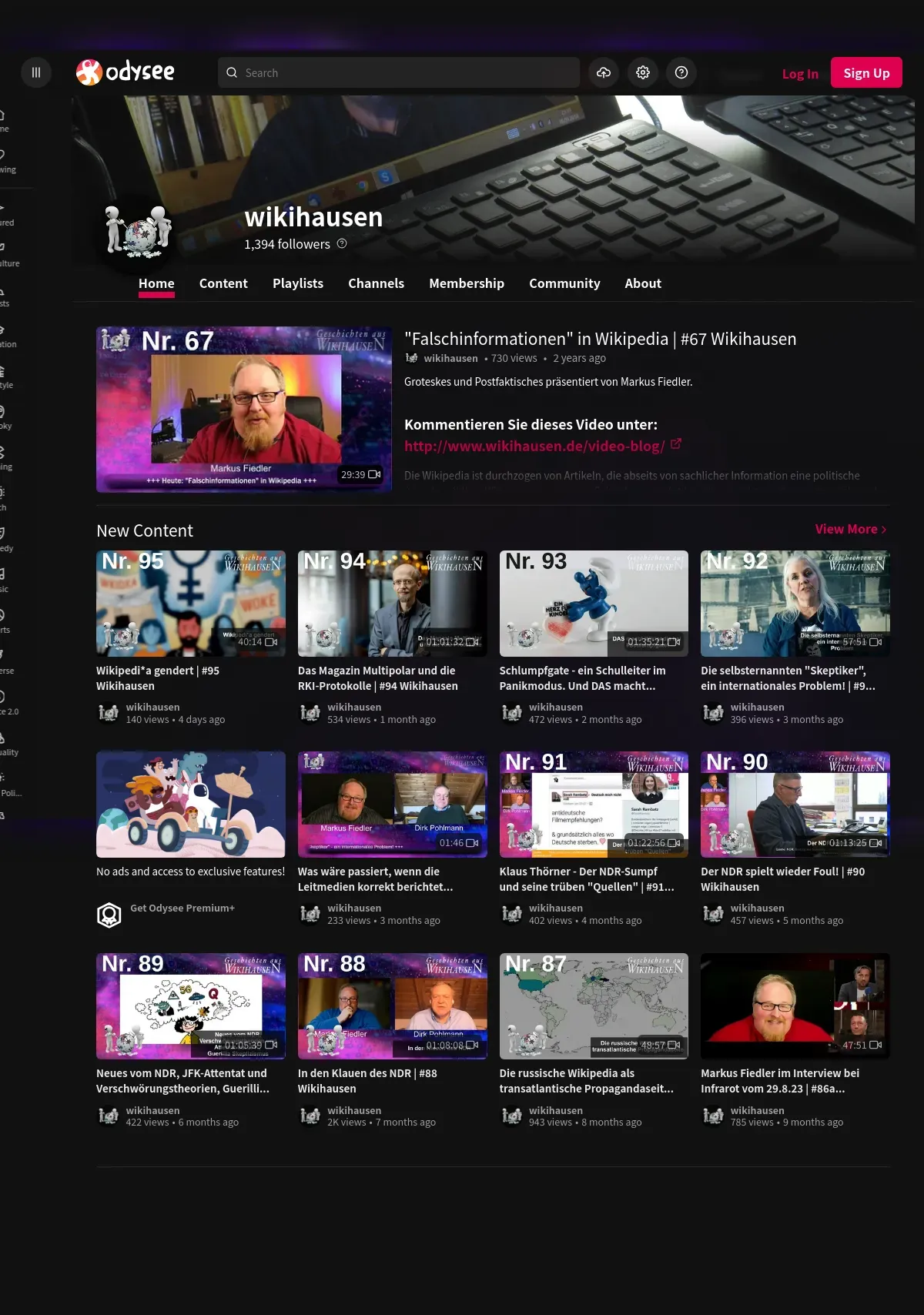Click channel avatar under Magazin Multipolar #94

[x=310, y=713]
